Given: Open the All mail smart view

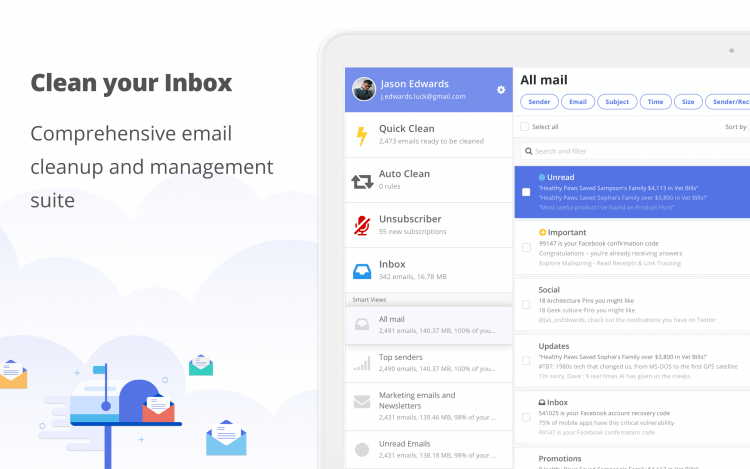Looking at the screenshot, I should [429, 325].
